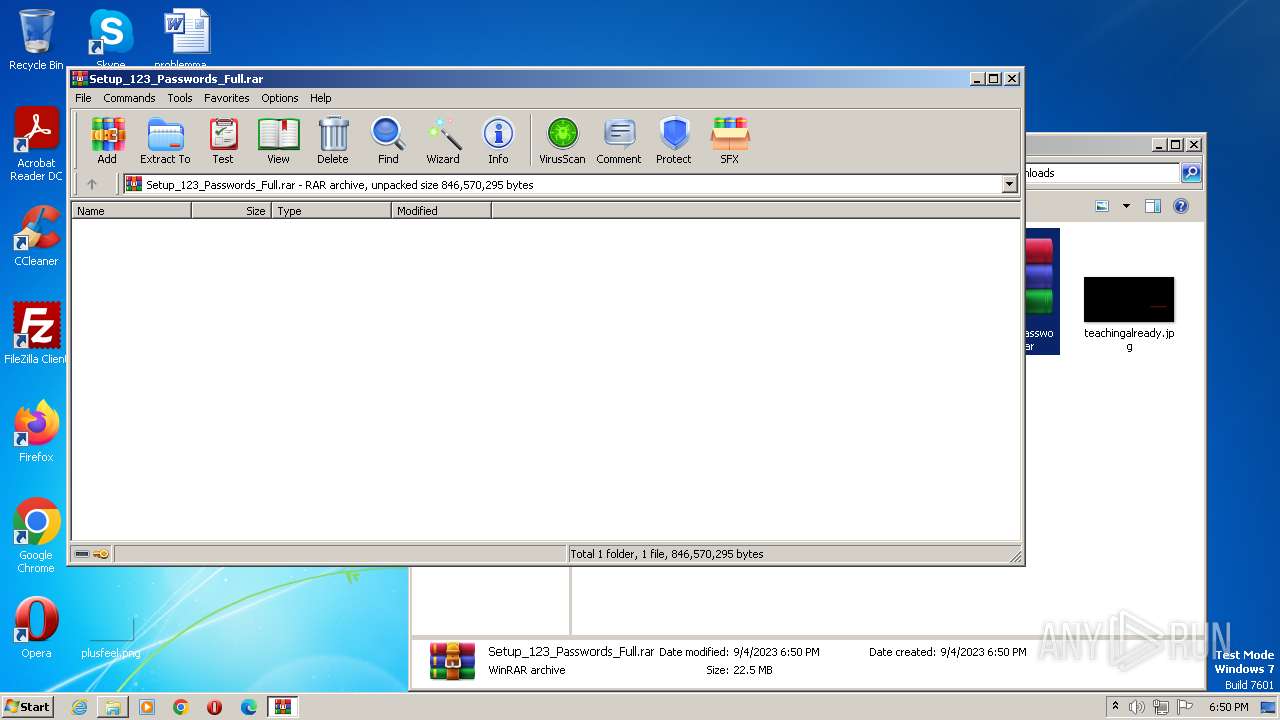Click the Protect shield icon
1280x720 pixels.
tap(674, 140)
